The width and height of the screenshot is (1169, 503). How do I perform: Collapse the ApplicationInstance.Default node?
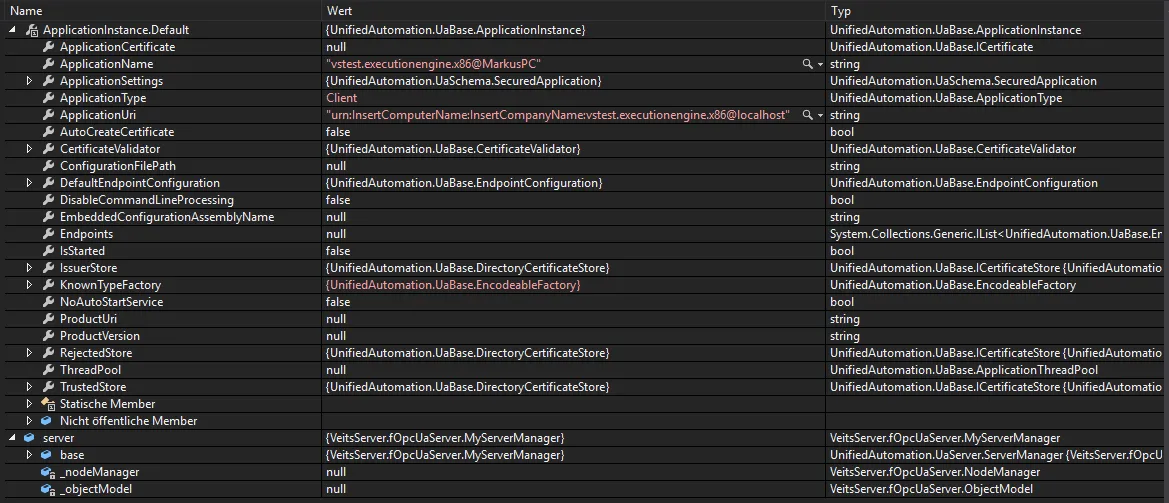(12, 31)
